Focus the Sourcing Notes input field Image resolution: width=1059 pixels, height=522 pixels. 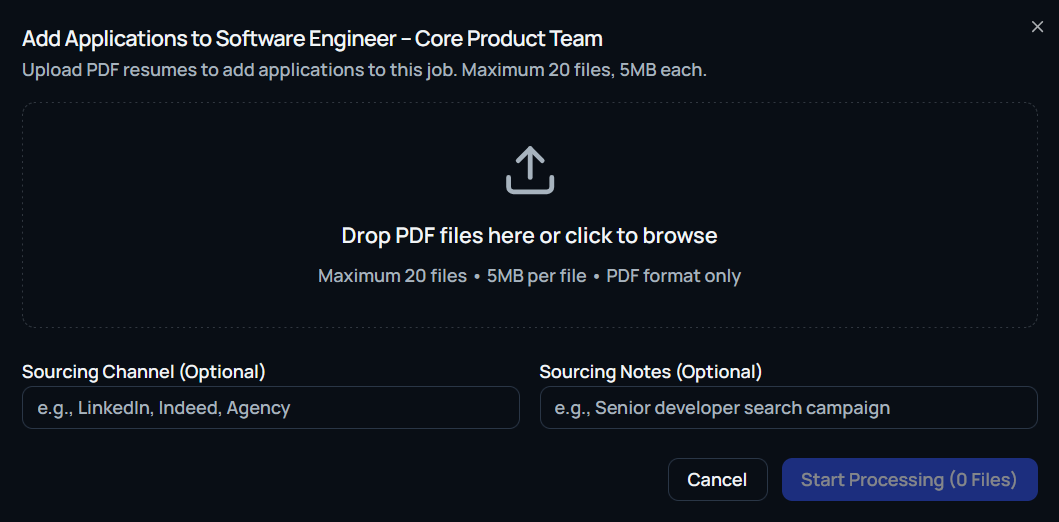point(788,408)
